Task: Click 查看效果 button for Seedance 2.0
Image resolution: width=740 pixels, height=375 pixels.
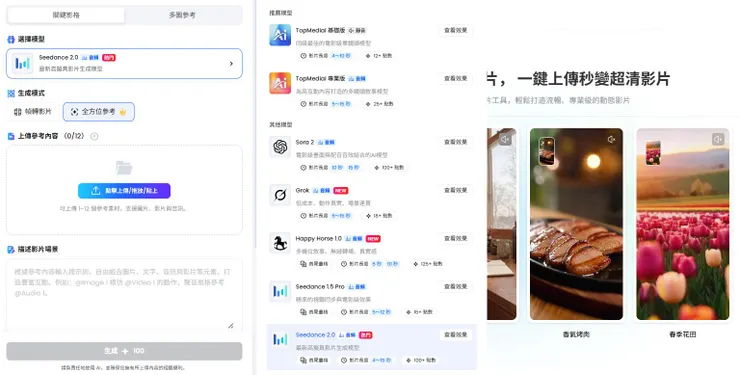Action: click(x=455, y=334)
